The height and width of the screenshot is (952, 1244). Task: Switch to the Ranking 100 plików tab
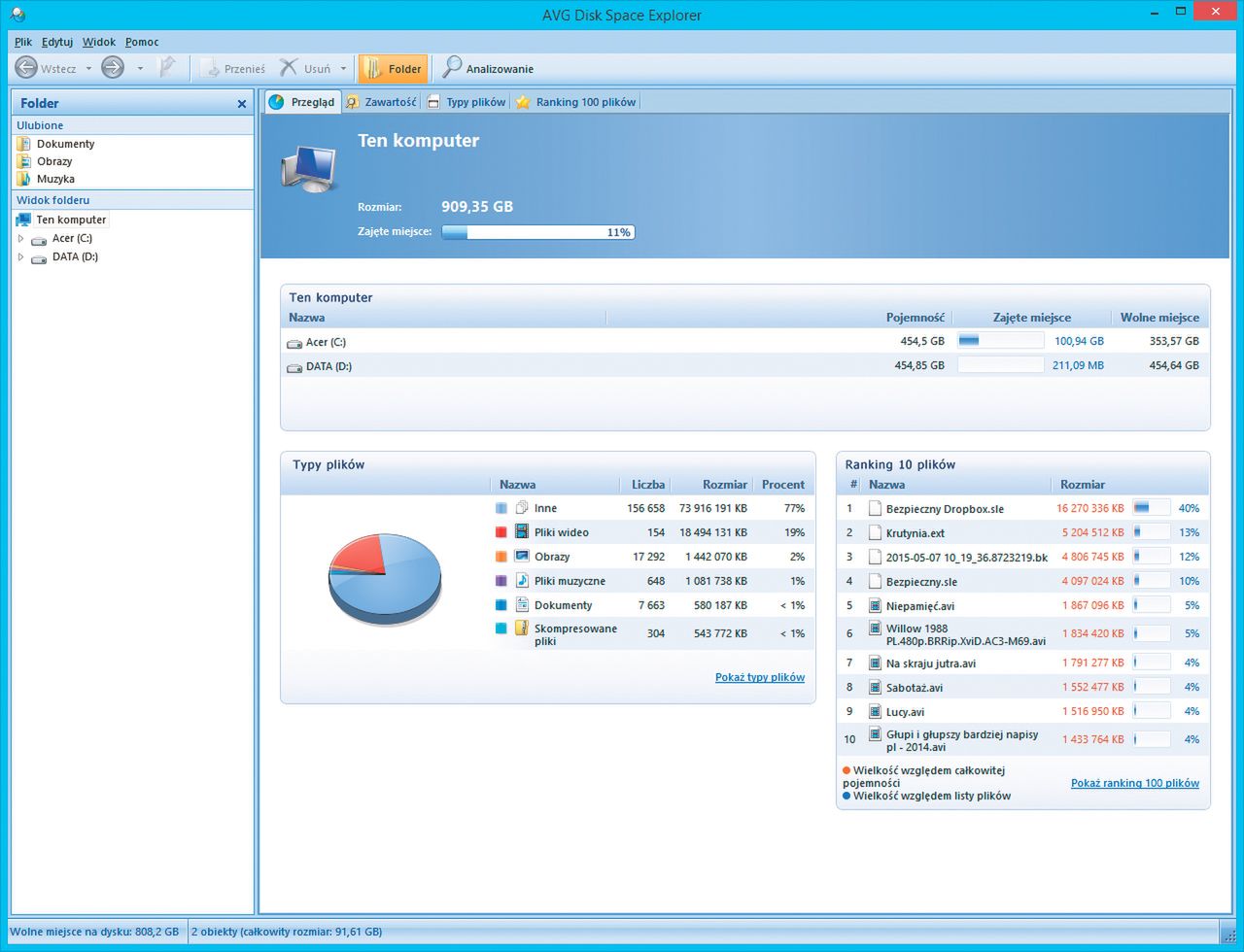pyautogui.click(x=575, y=102)
